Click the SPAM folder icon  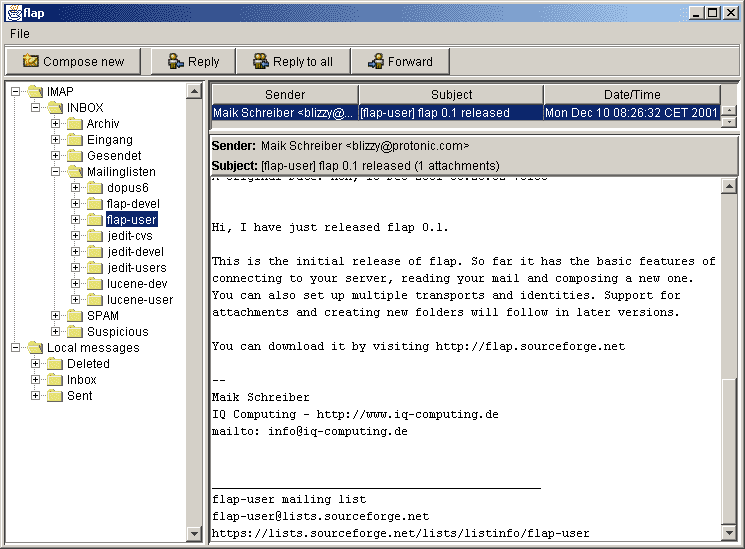coord(75,316)
